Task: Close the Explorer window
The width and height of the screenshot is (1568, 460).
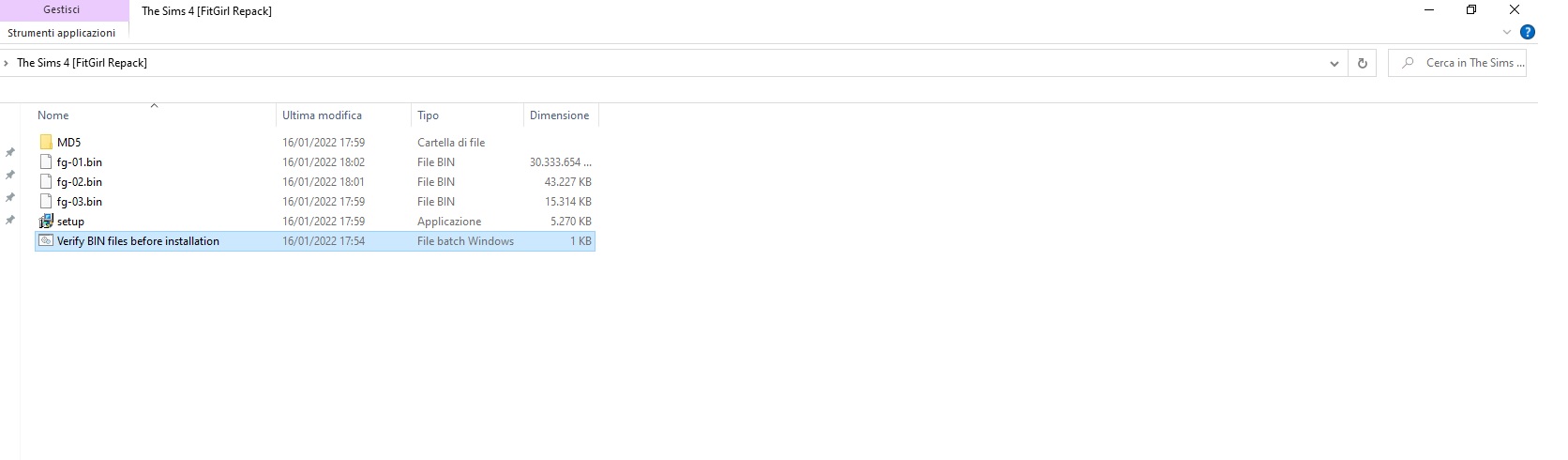Action: click(1514, 10)
